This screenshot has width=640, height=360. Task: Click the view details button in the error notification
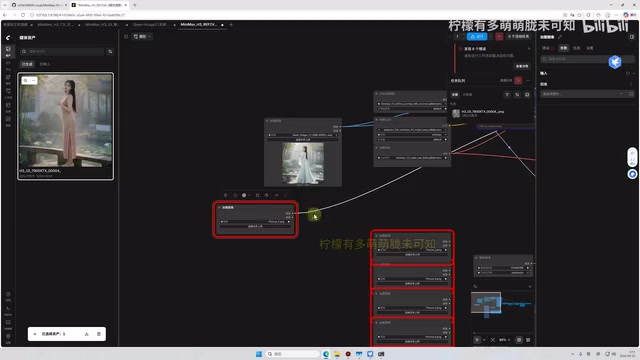point(522,66)
